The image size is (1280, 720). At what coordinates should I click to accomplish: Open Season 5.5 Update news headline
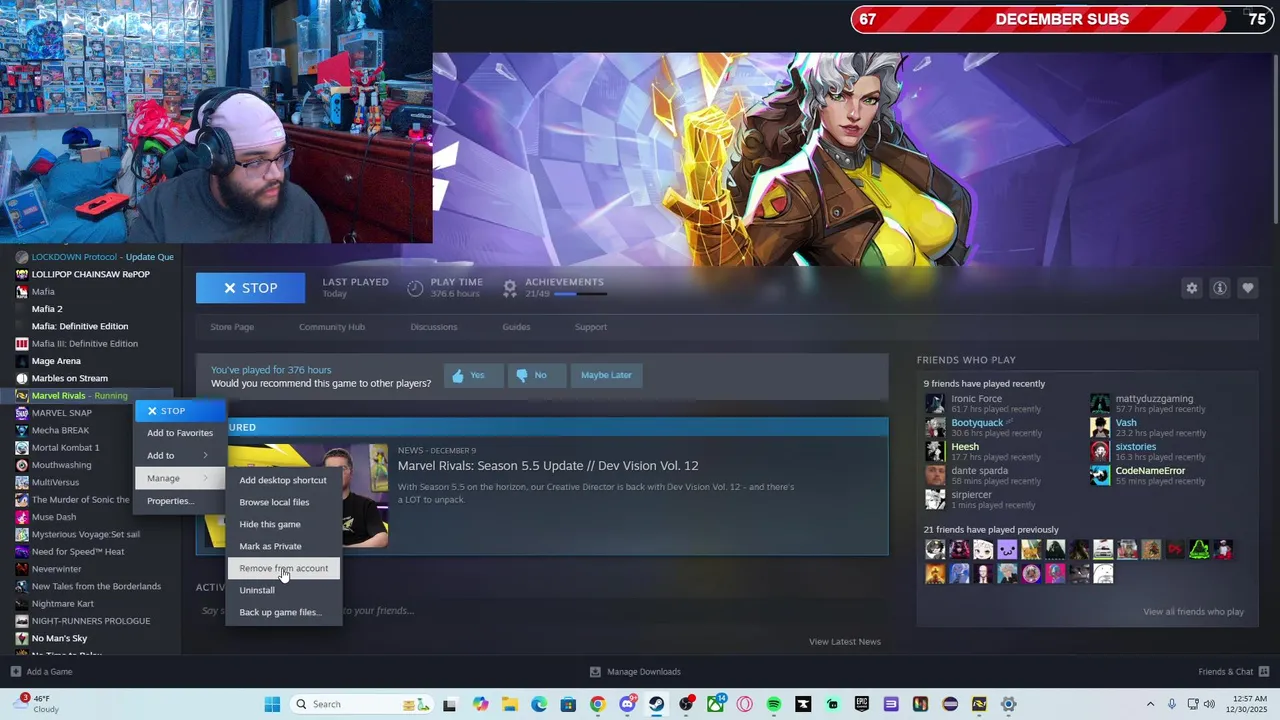click(548, 466)
